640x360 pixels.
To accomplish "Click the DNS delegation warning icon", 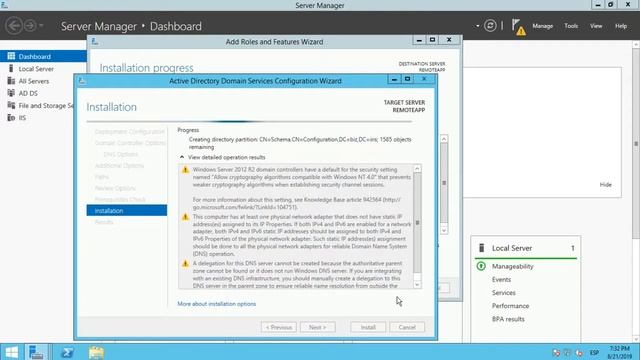I will [185, 264].
